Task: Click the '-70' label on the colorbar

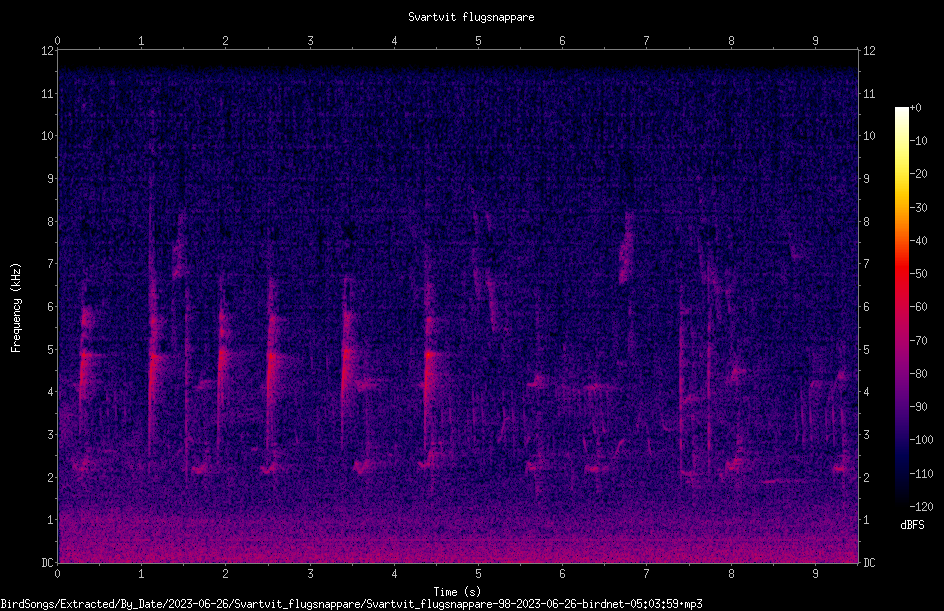Action: (918, 341)
